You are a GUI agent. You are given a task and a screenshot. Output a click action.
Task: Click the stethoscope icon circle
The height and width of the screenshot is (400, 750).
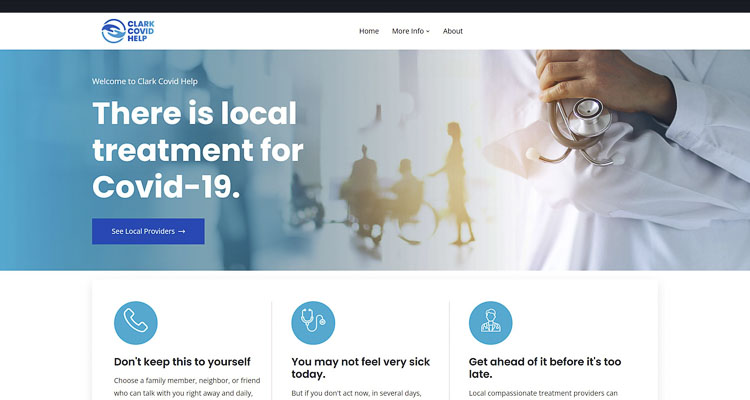[x=313, y=323]
